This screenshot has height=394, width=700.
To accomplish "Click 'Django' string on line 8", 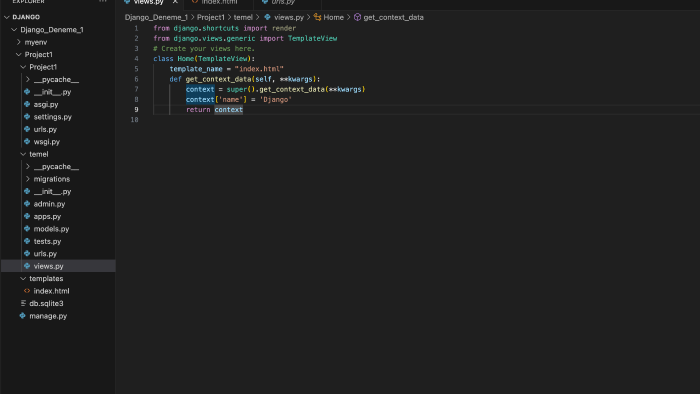I will pyautogui.click(x=275, y=100).
